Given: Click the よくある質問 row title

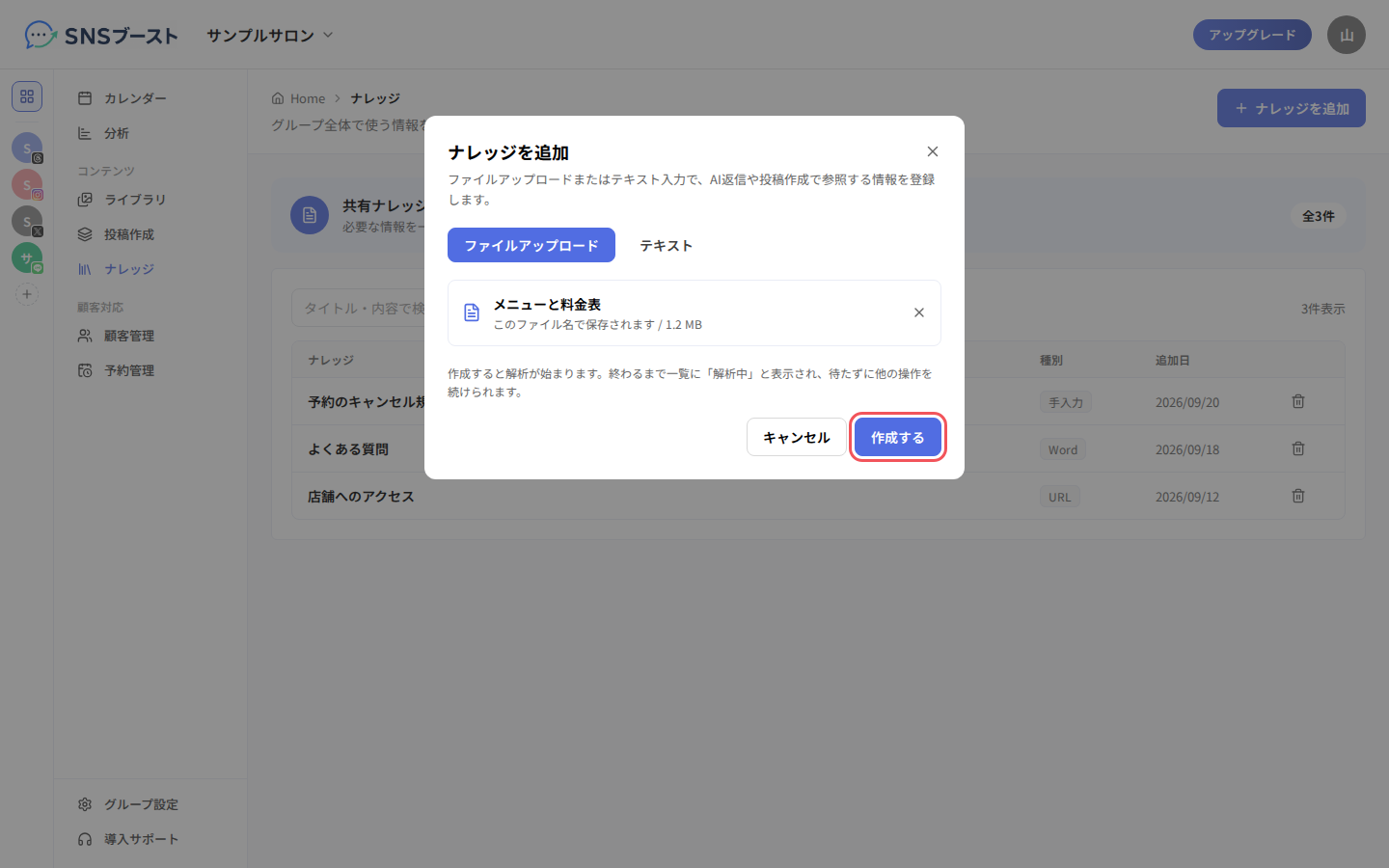Looking at the screenshot, I should pos(348,448).
